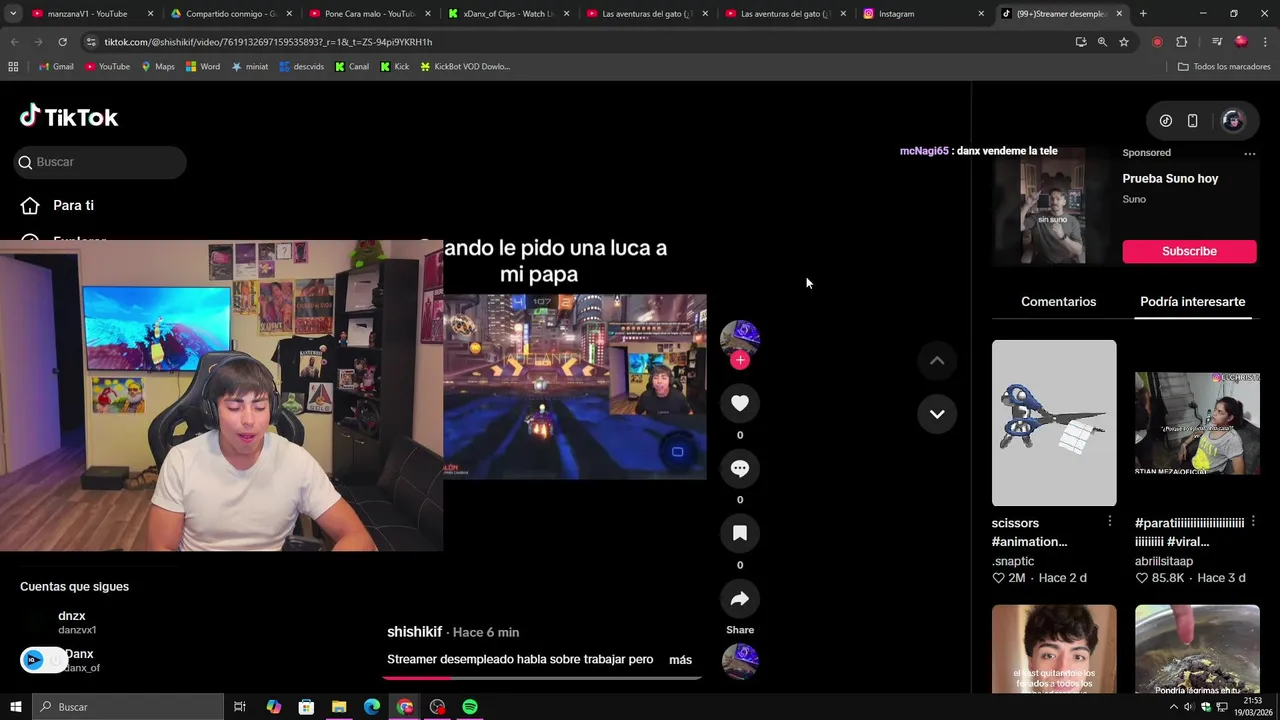
Task: Open Spotify from the taskbar
Action: (470, 707)
